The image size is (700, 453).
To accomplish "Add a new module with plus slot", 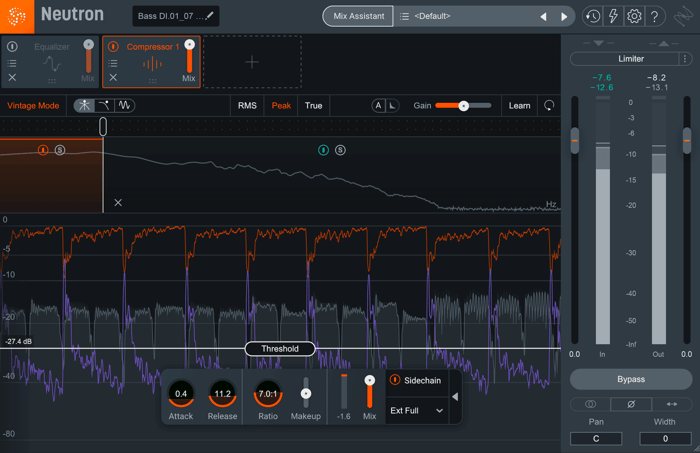I will [x=252, y=62].
